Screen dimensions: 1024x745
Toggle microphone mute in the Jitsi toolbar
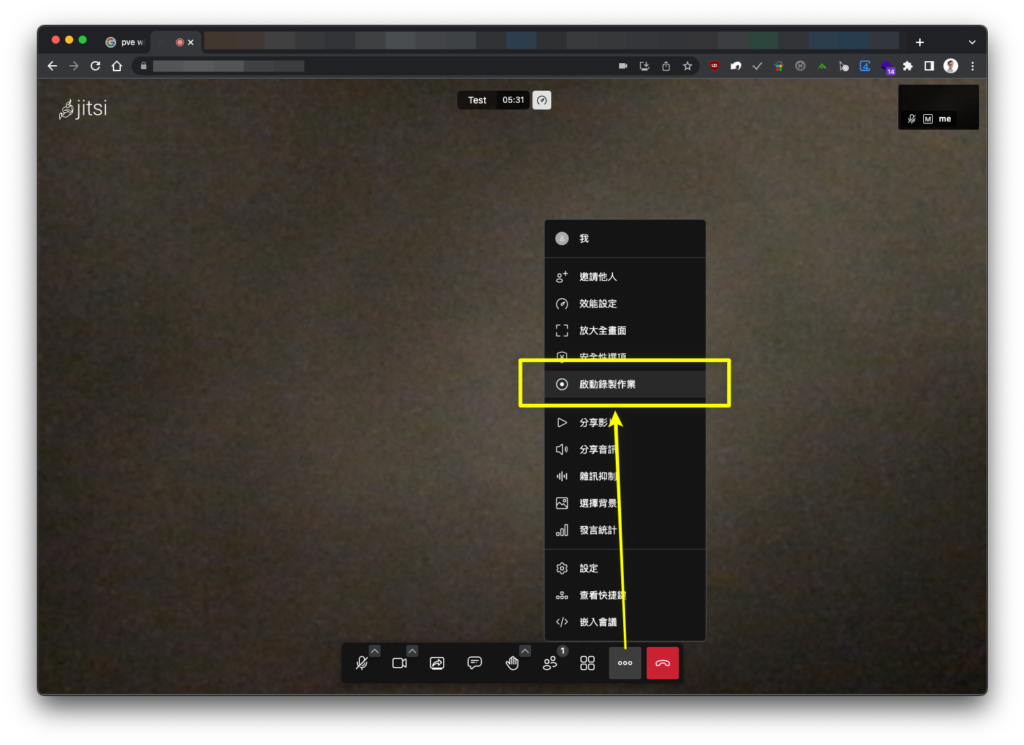[362, 663]
